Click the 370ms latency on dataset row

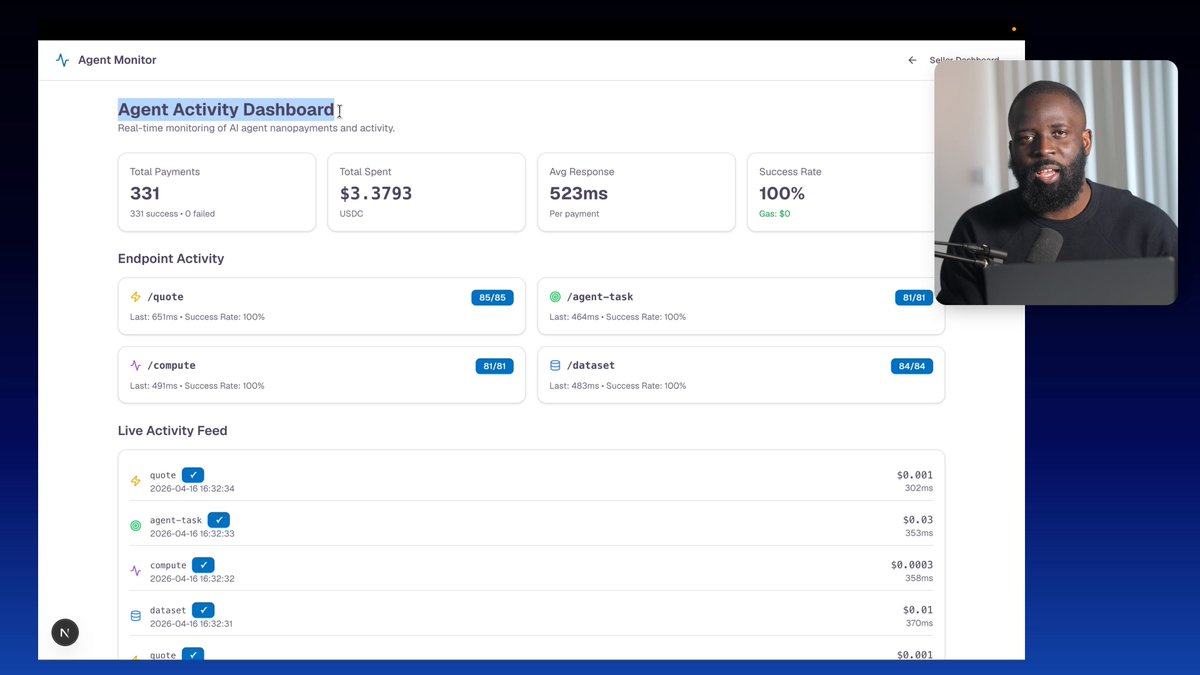click(x=919, y=623)
